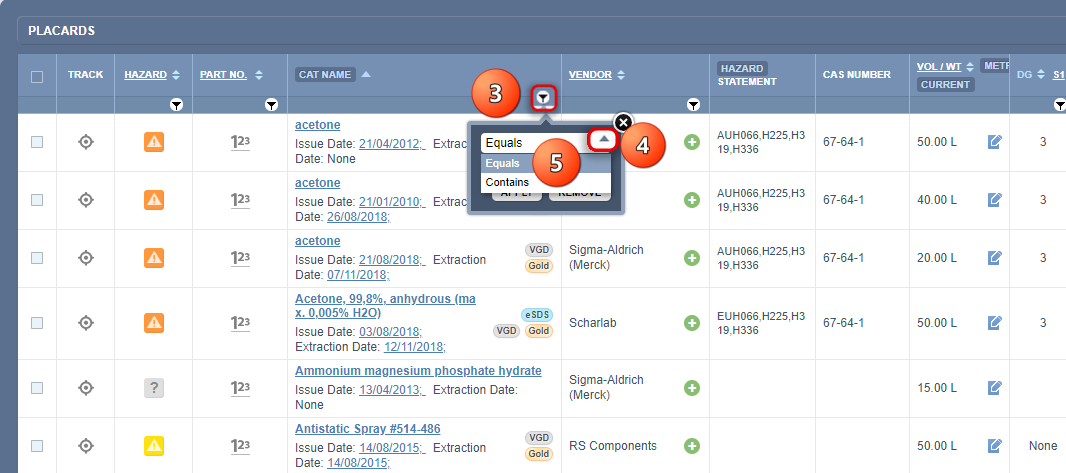This screenshot has height=473, width=1066.
Task: Open extraction date 12/11/2018 link
Action: [415, 347]
